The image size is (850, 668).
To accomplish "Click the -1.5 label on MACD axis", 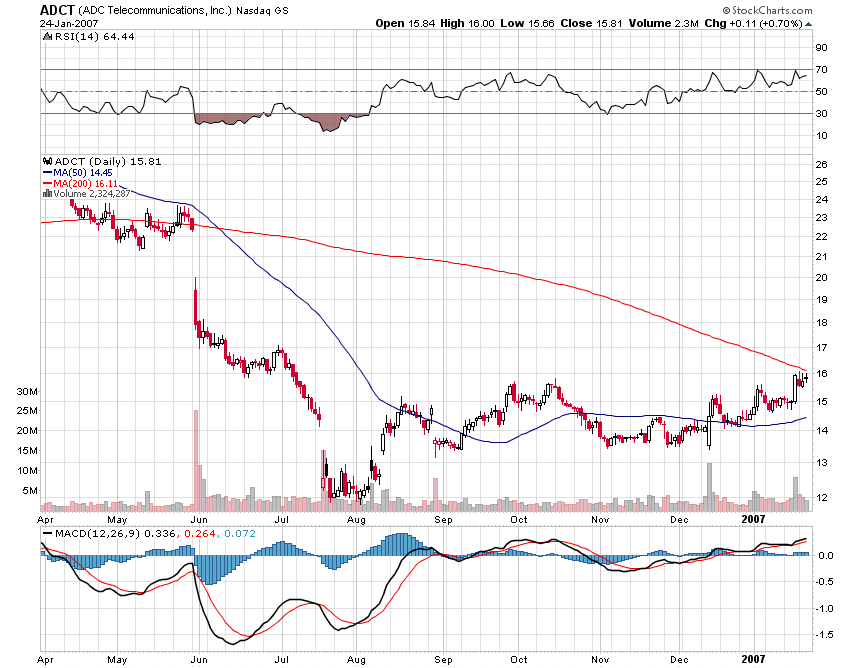I will click(824, 635).
